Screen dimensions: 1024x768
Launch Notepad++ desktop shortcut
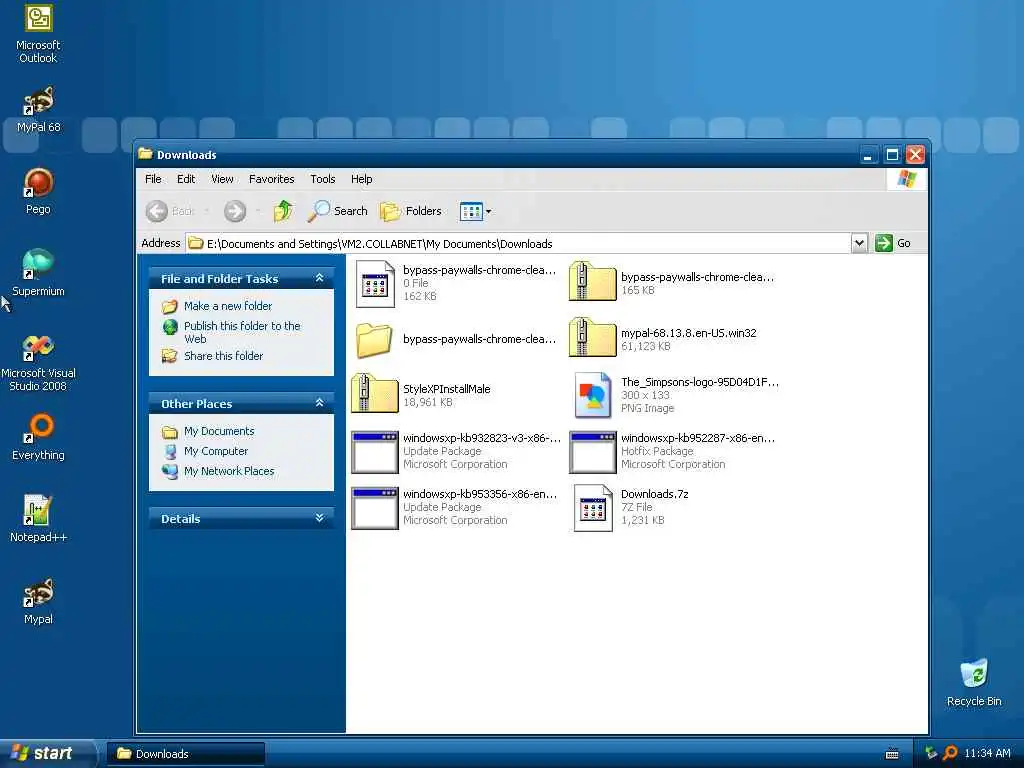coord(38,519)
